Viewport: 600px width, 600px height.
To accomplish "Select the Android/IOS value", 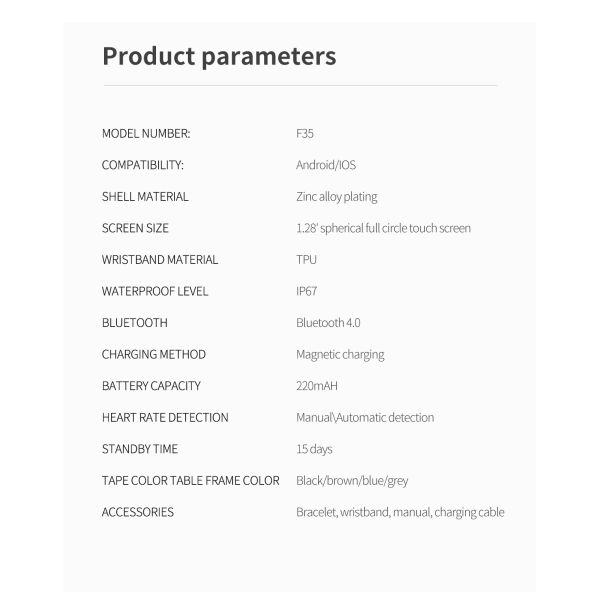I will (x=326, y=165).
